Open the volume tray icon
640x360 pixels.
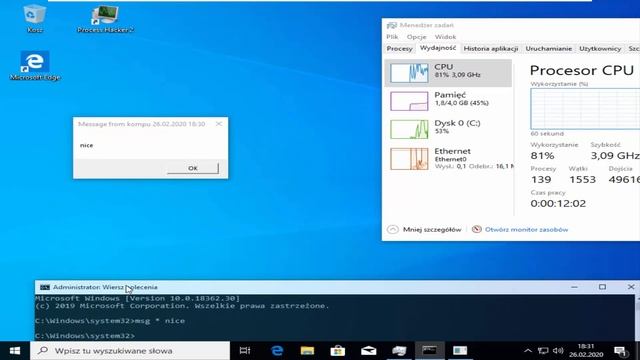click(558, 351)
